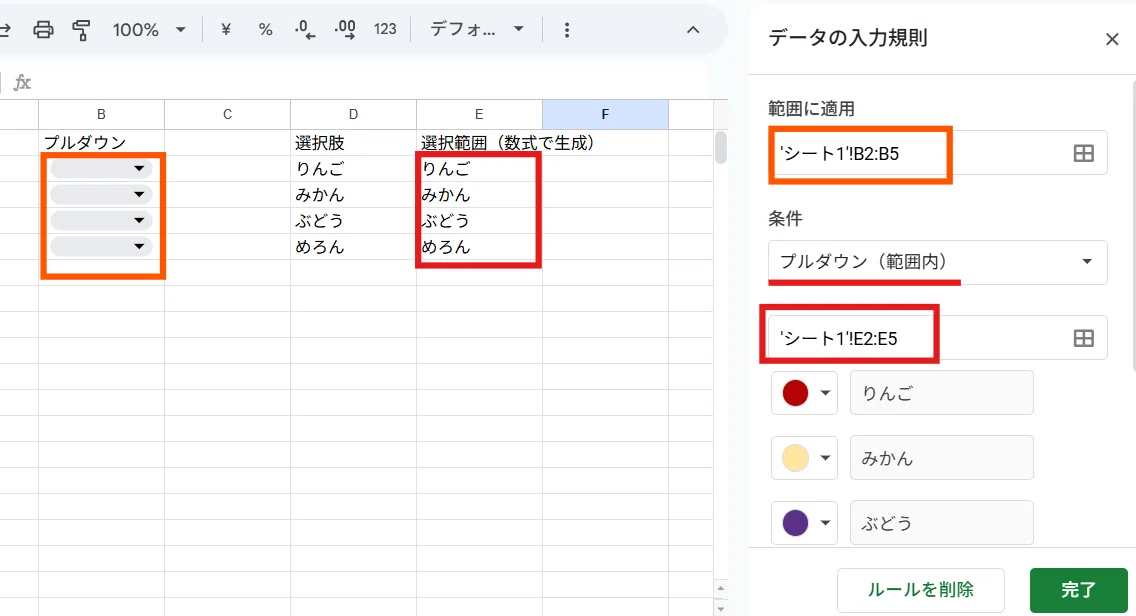Click the redo arrow icon
Screen dimensions: 1136x616
coord(4,30)
